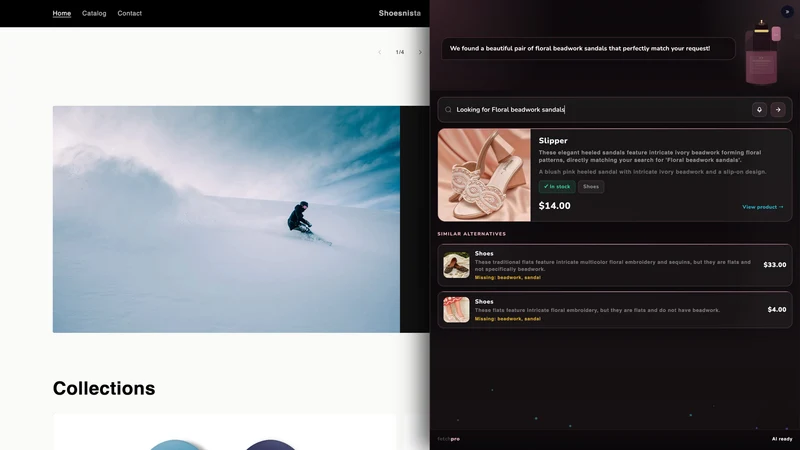The height and width of the screenshot is (450, 800).
Task: Open the View product link
Action: [x=763, y=207]
